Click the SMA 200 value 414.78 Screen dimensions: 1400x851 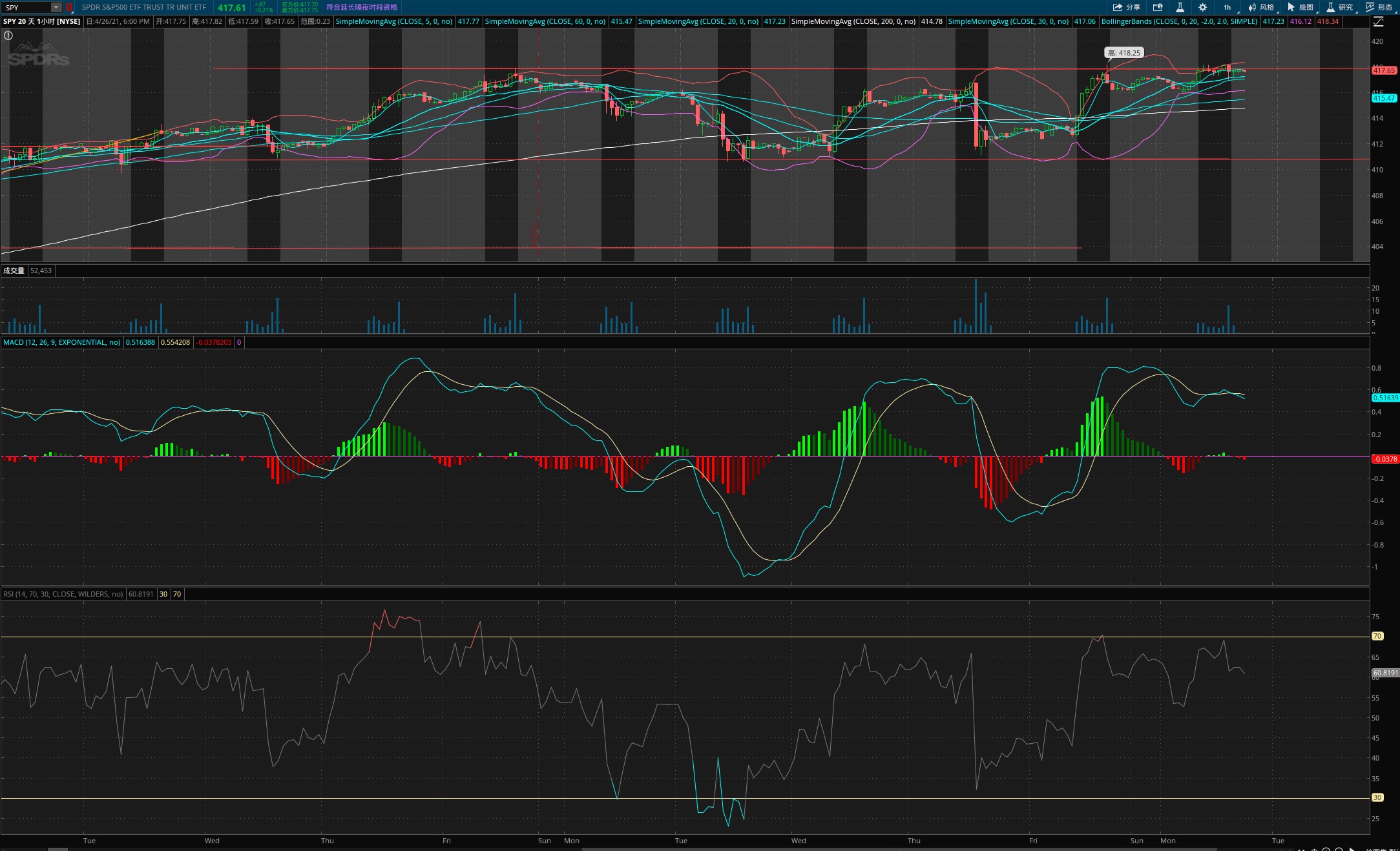tap(932, 21)
